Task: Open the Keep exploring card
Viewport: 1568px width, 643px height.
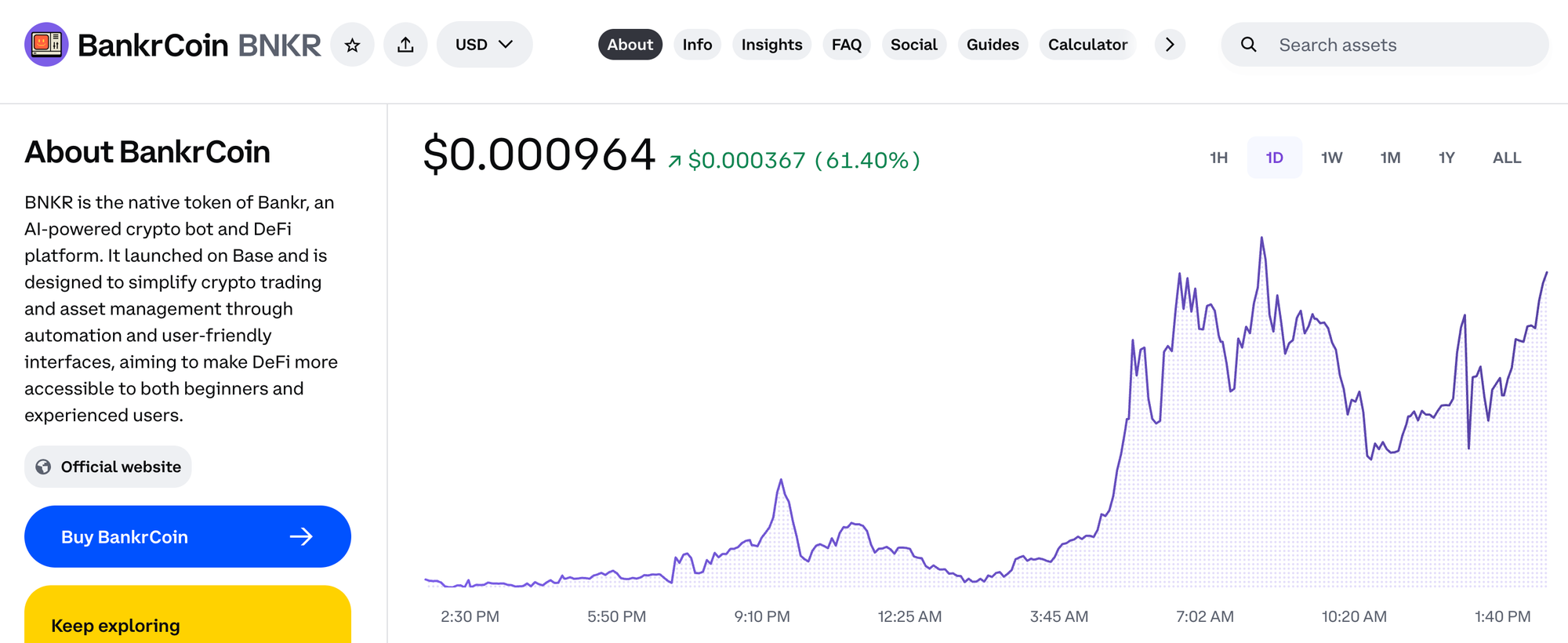Action: 187,615
